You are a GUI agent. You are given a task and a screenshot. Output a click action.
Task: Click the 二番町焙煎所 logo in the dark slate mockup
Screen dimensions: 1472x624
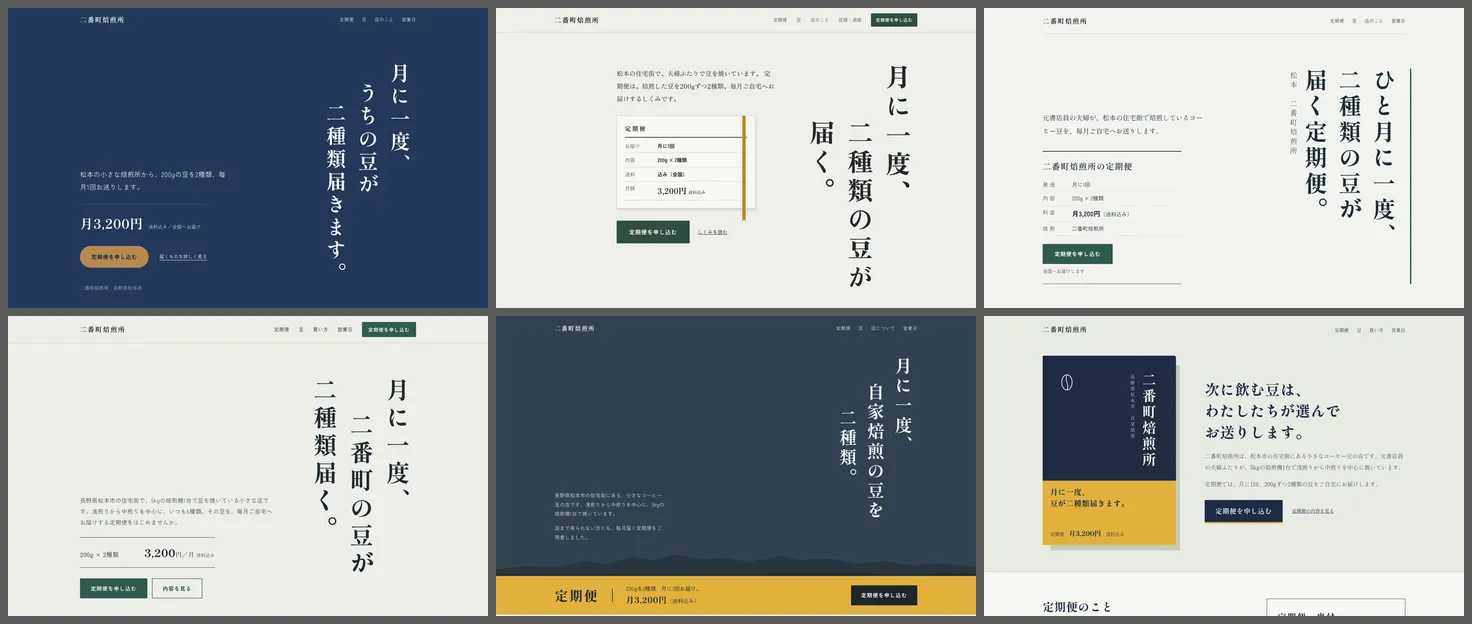575,328
